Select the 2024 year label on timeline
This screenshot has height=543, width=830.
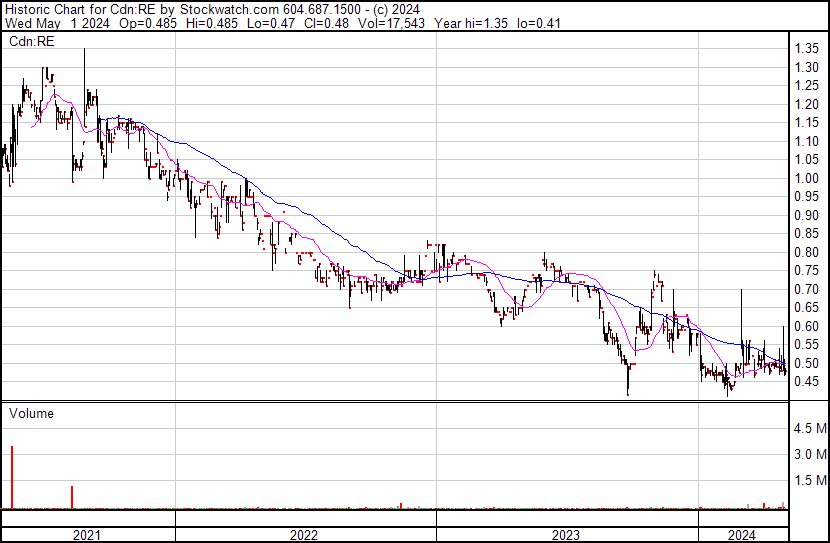(743, 534)
